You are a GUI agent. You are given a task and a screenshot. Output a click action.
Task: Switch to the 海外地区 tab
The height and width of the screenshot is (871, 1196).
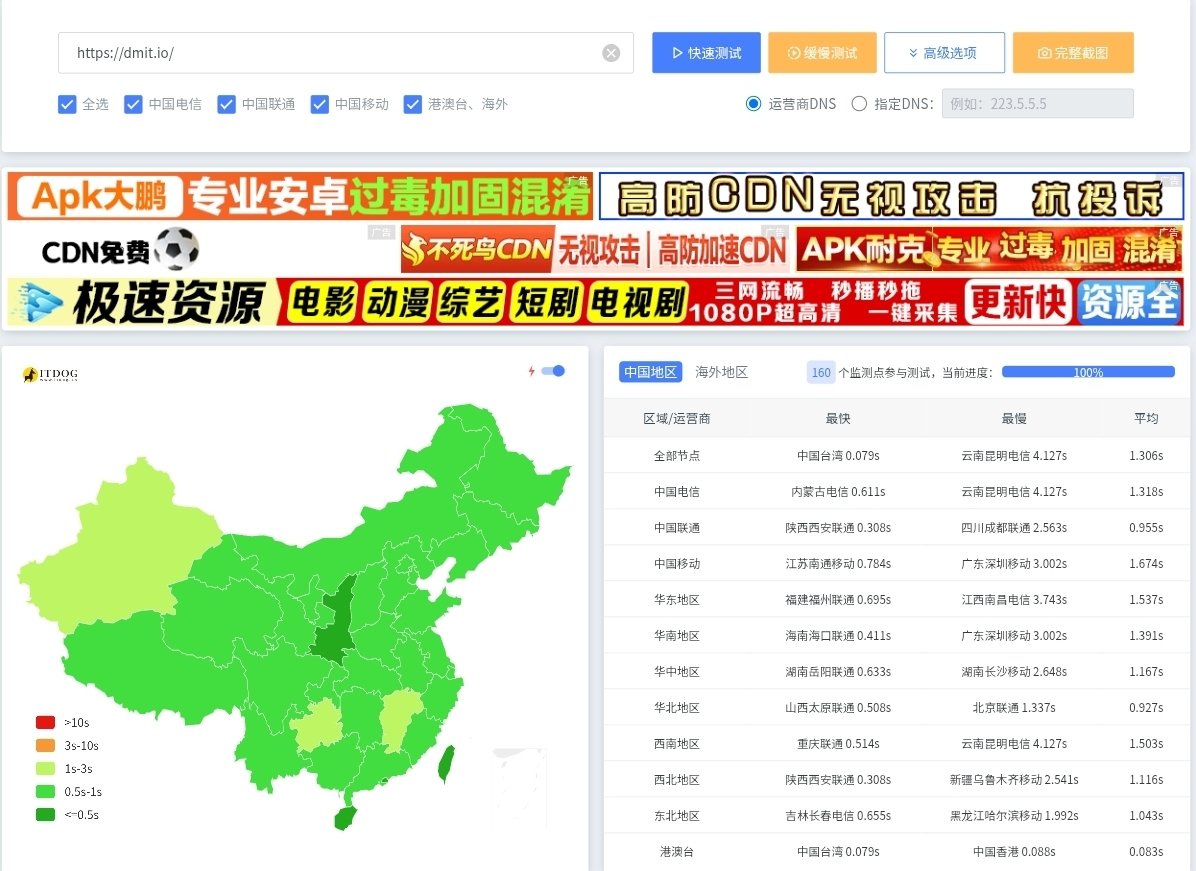[722, 372]
